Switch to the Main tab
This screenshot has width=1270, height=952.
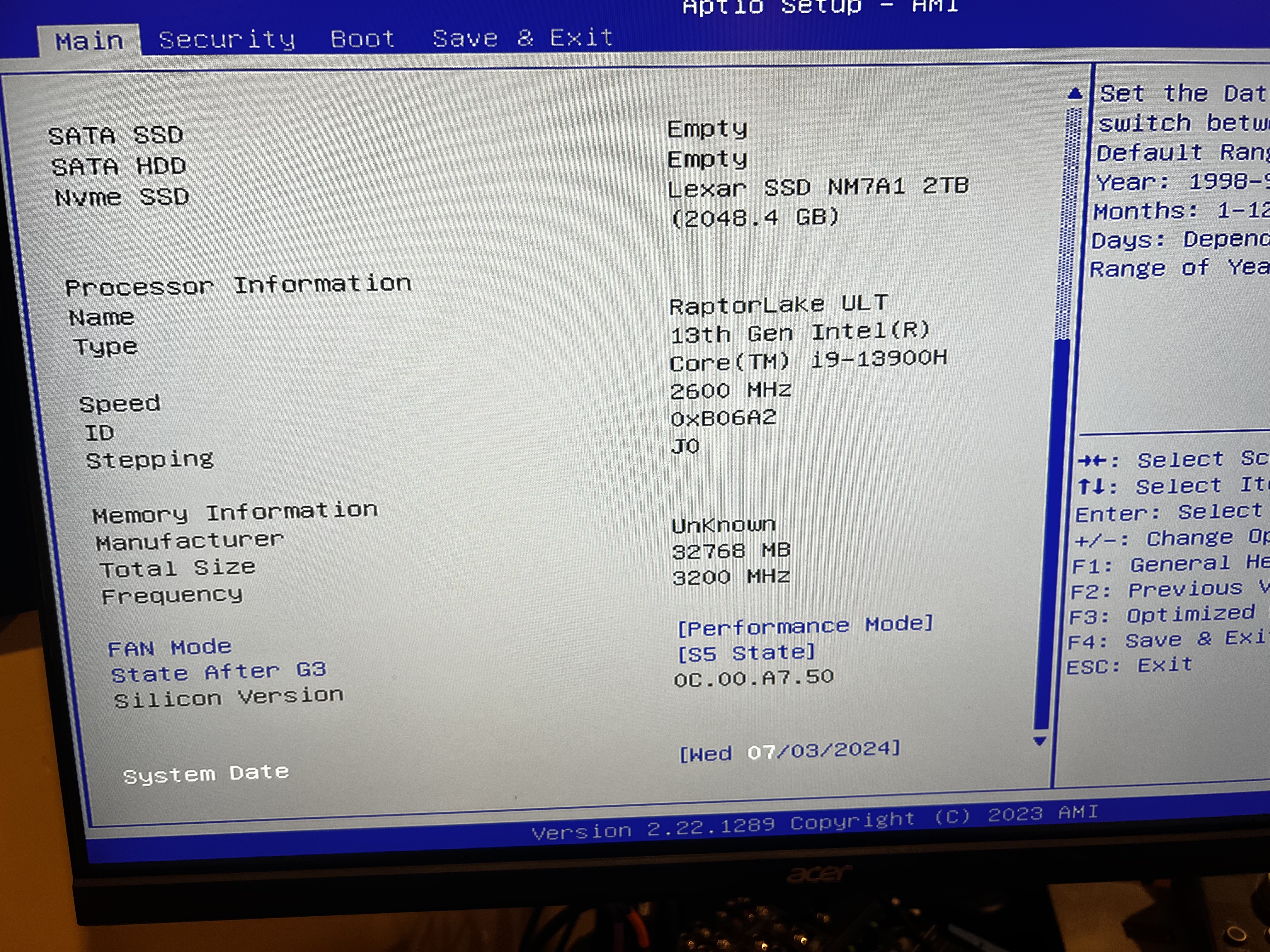pos(89,41)
